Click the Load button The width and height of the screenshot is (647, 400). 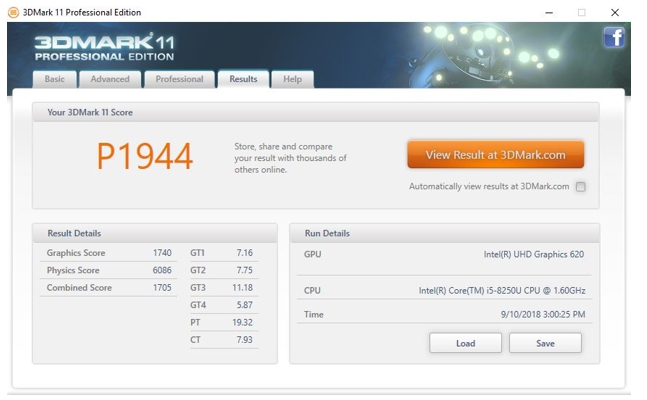click(x=465, y=343)
